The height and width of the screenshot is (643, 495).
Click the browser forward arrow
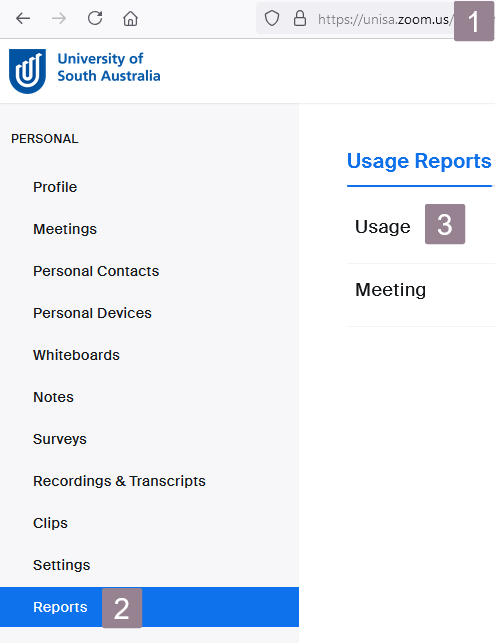coord(59,18)
